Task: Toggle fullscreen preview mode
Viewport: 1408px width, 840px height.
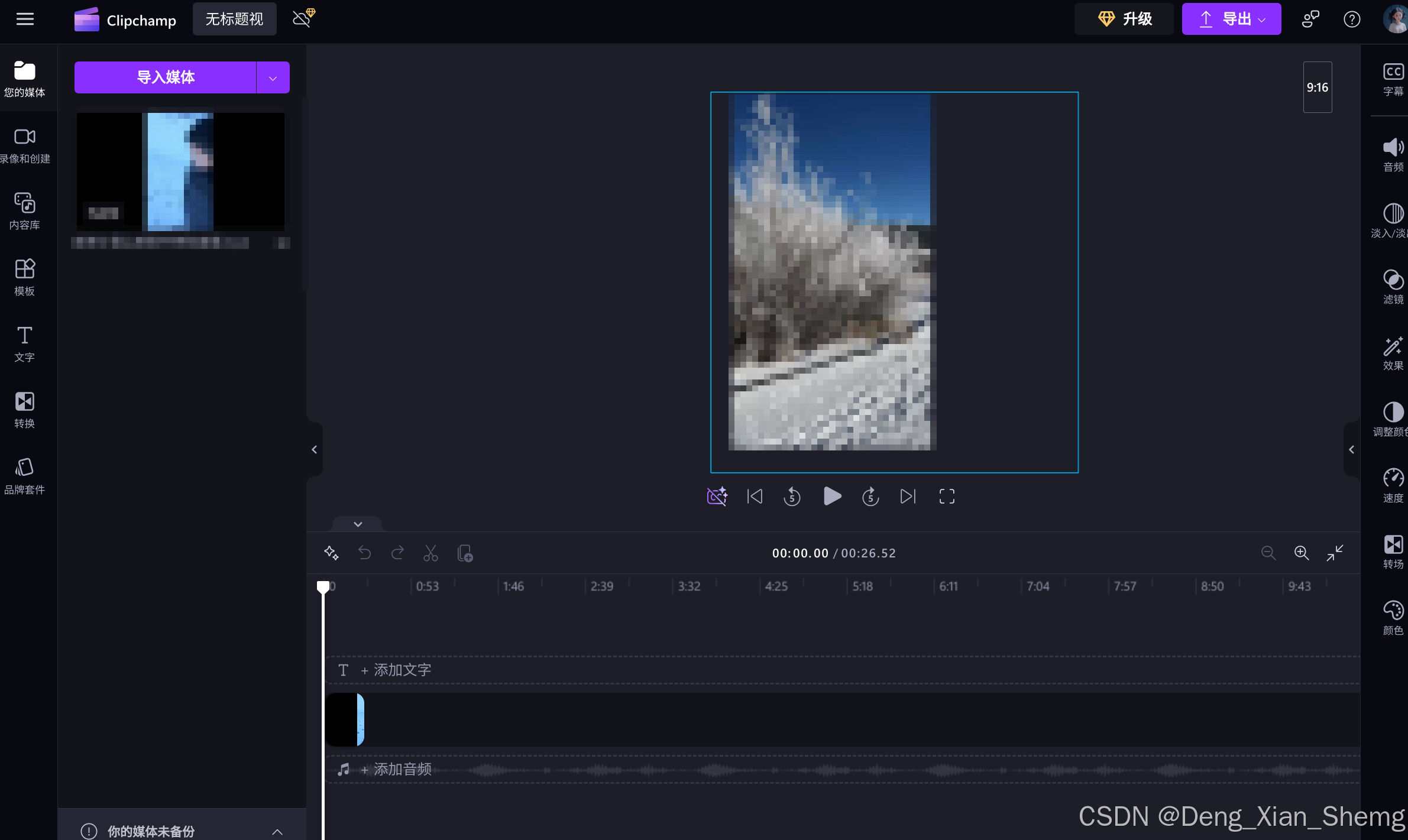Action: point(947,497)
